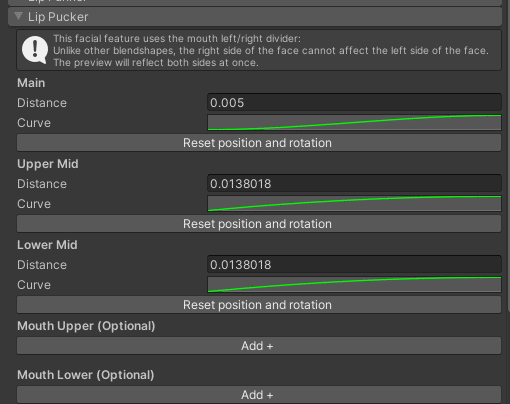Click the Lower Mid Distance label
Viewport: 510px width, 404px height.
[42, 265]
